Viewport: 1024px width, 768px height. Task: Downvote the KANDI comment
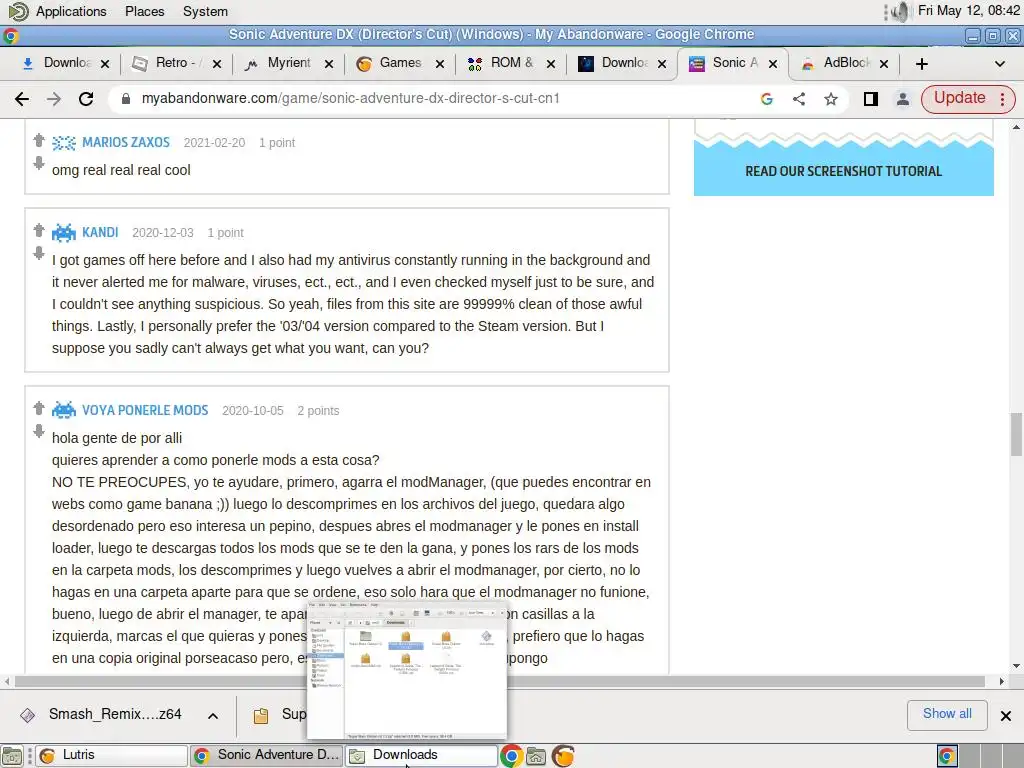click(39, 253)
